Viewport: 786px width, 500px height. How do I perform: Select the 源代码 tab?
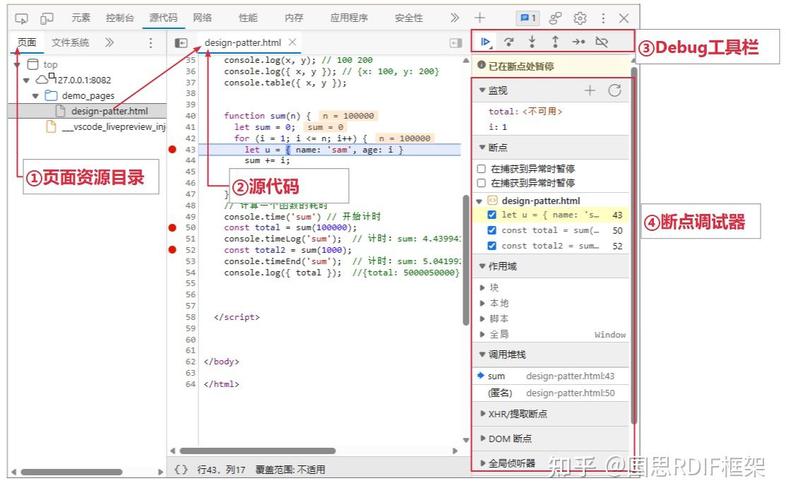(163, 18)
